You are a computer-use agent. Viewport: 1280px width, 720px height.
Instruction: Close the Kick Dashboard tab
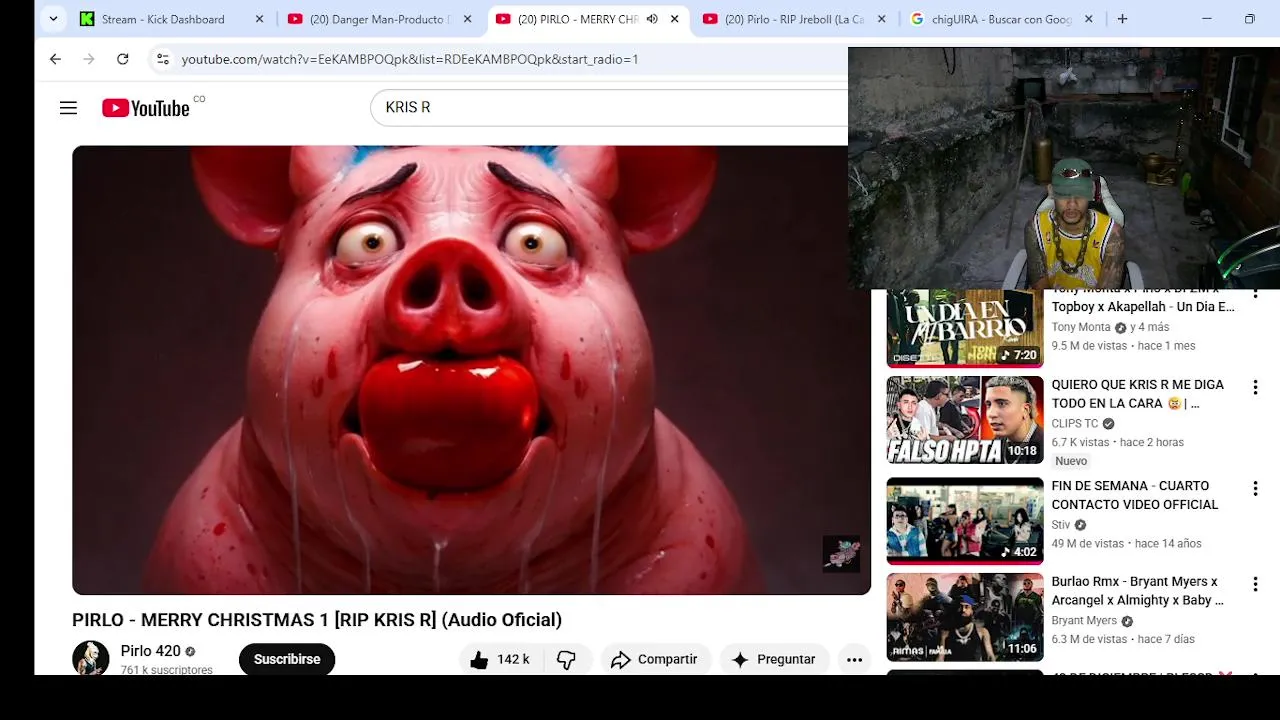coord(259,19)
